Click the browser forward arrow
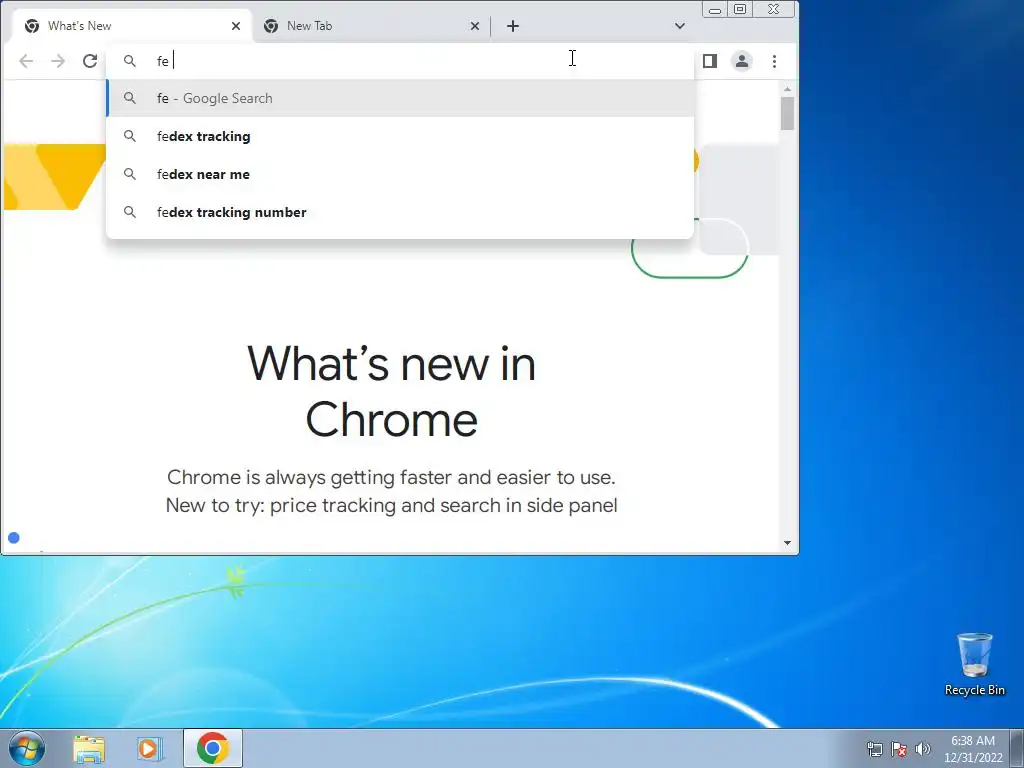 point(58,61)
